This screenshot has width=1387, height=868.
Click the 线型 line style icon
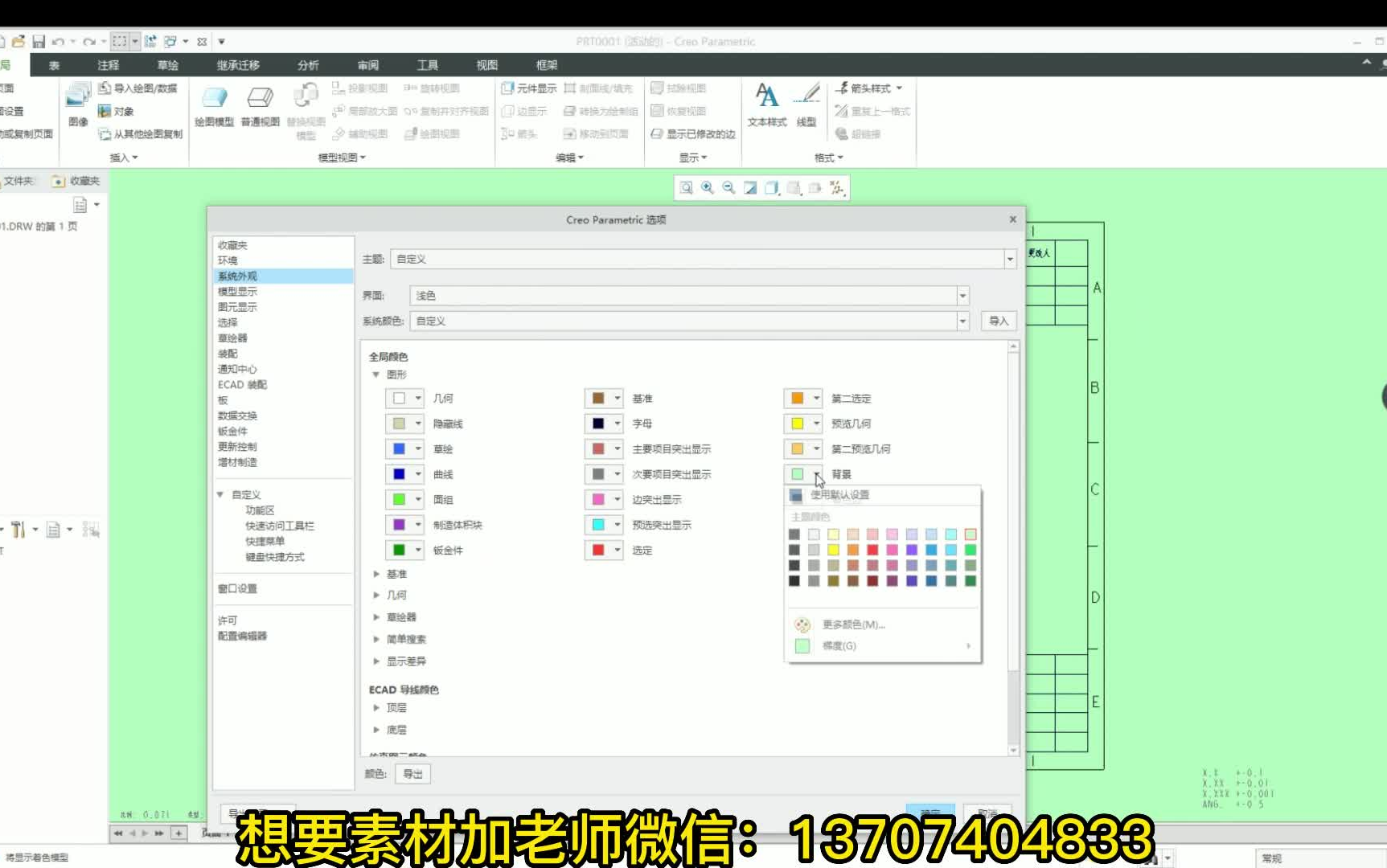pyautogui.click(x=806, y=95)
